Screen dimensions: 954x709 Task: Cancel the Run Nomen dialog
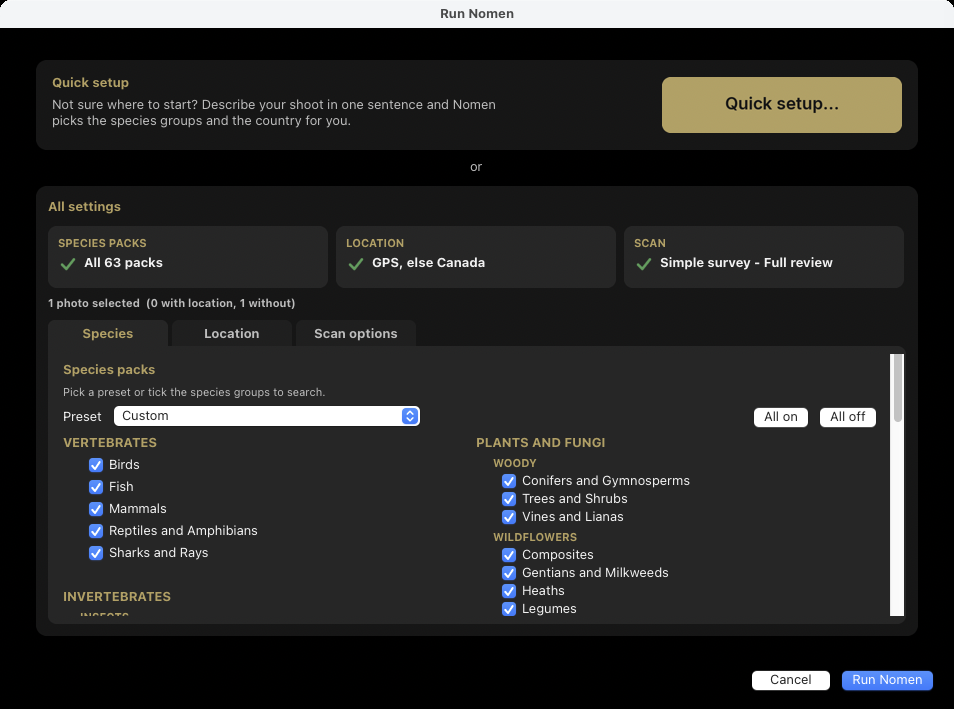click(790, 680)
